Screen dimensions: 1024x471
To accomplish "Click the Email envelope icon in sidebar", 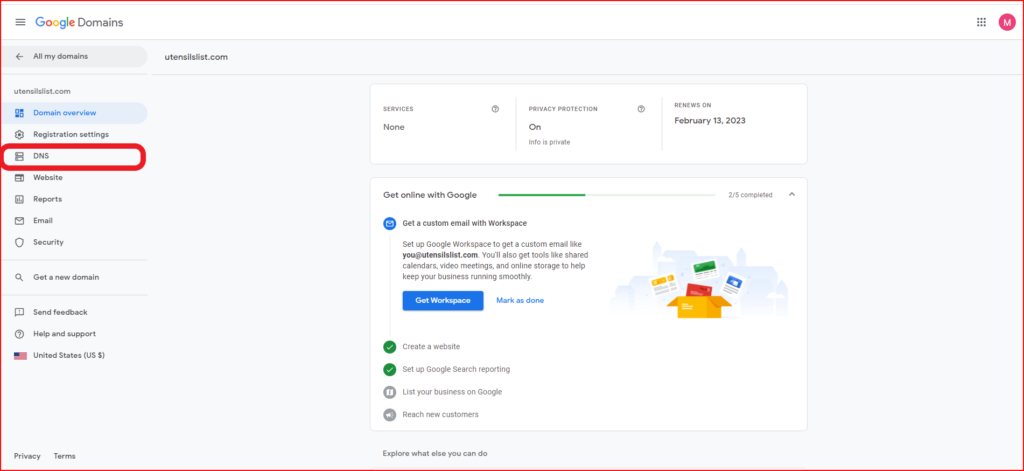I will pos(20,221).
